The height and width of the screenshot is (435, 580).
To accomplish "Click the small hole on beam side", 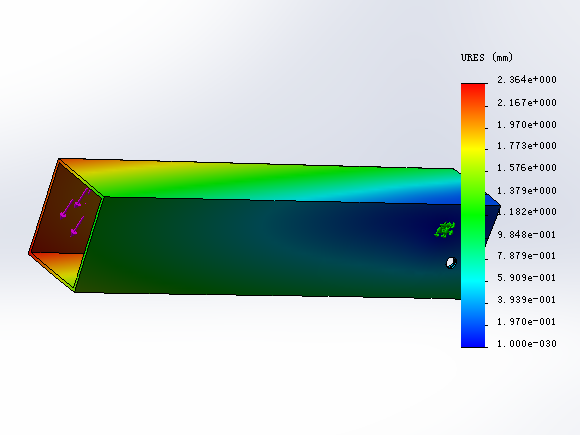I will point(451,263).
